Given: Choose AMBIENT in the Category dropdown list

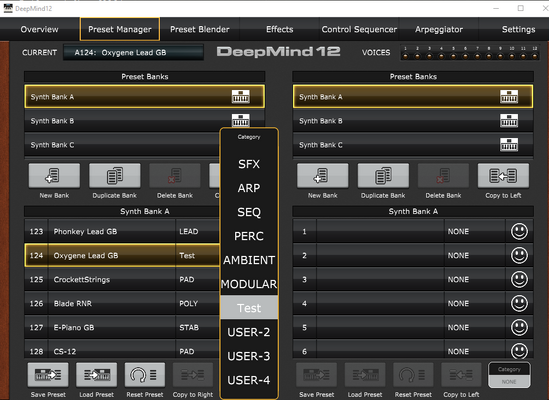Looking at the screenshot, I should pos(249,260).
